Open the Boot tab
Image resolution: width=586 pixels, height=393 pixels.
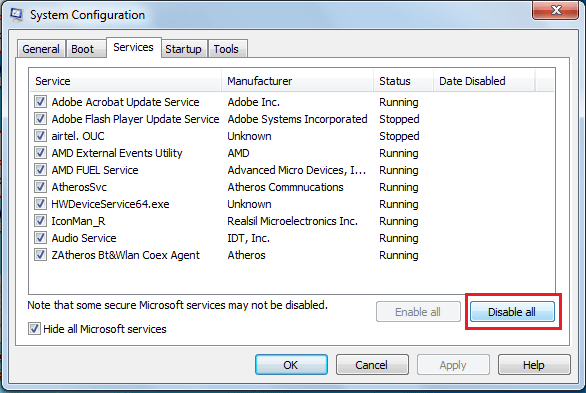point(83,49)
